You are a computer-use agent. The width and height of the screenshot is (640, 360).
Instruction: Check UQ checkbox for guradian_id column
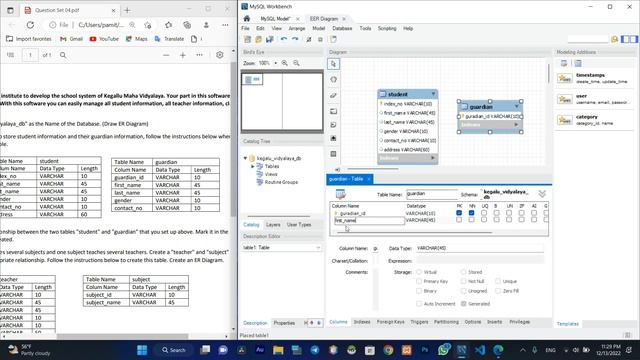point(484,213)
